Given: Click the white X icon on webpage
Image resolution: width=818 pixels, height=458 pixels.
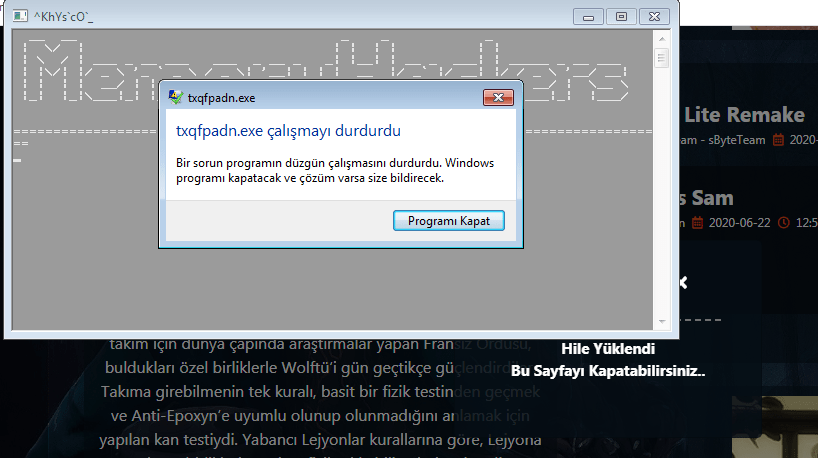Looking at the screenshot, I should (x=683, y=283).
